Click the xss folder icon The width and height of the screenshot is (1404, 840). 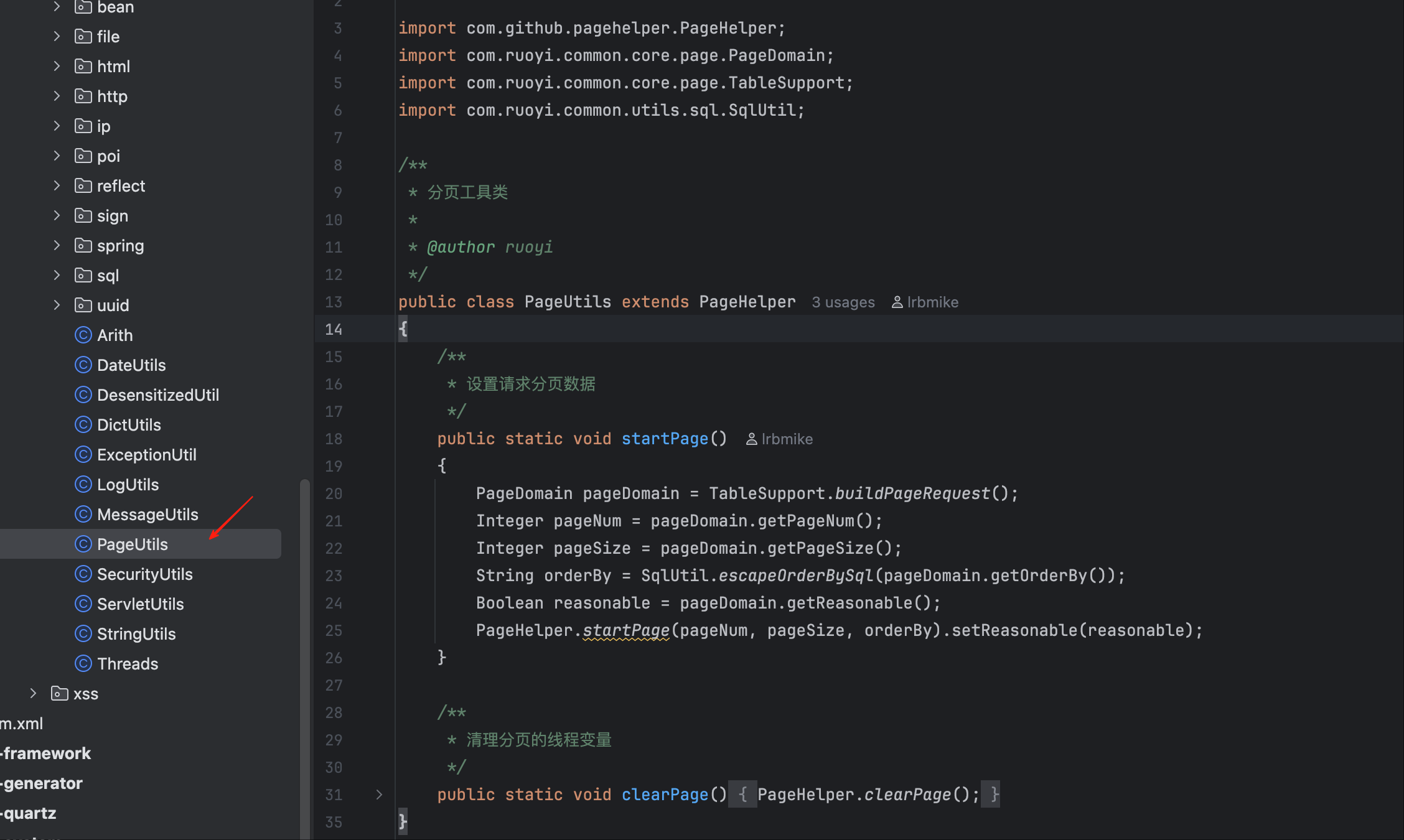coord(59,694)
